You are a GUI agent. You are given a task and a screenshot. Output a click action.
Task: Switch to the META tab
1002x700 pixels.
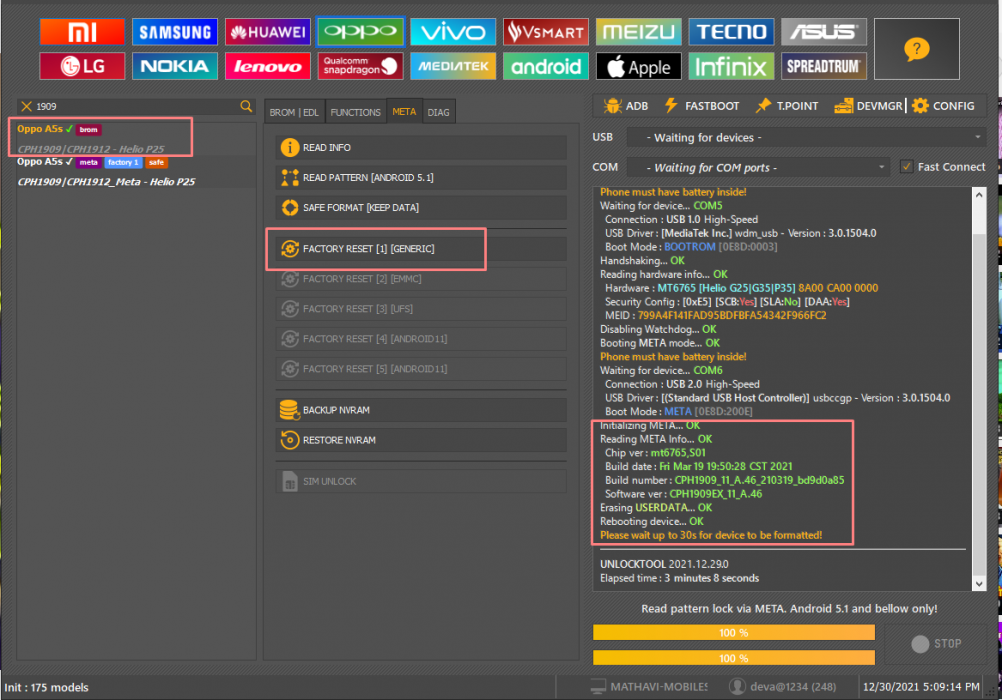[x=404, y=111]
